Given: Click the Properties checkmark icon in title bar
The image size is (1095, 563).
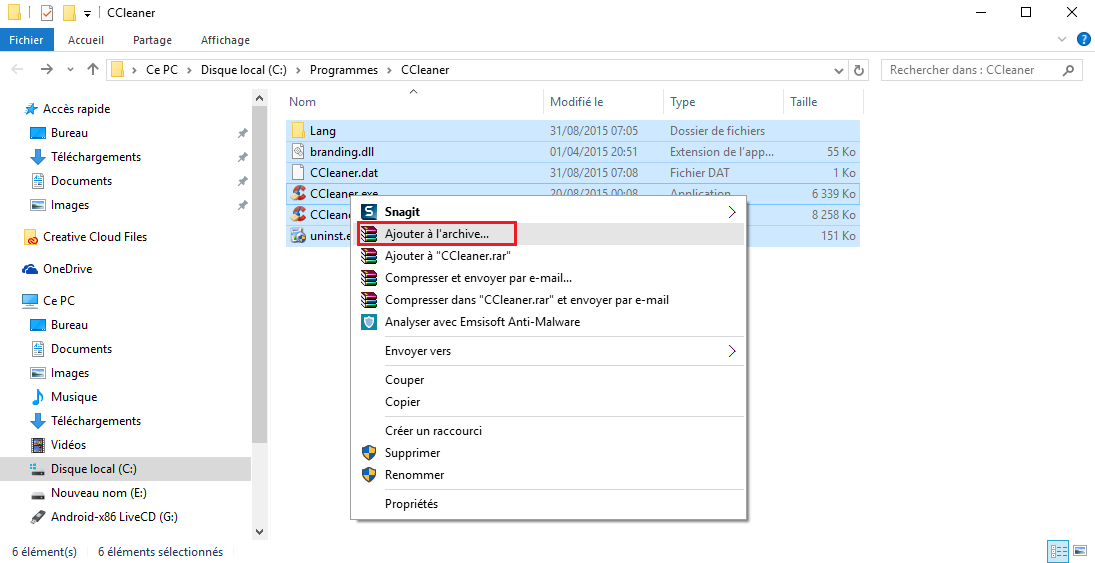Looking at the screenshot, I should 47,13.
